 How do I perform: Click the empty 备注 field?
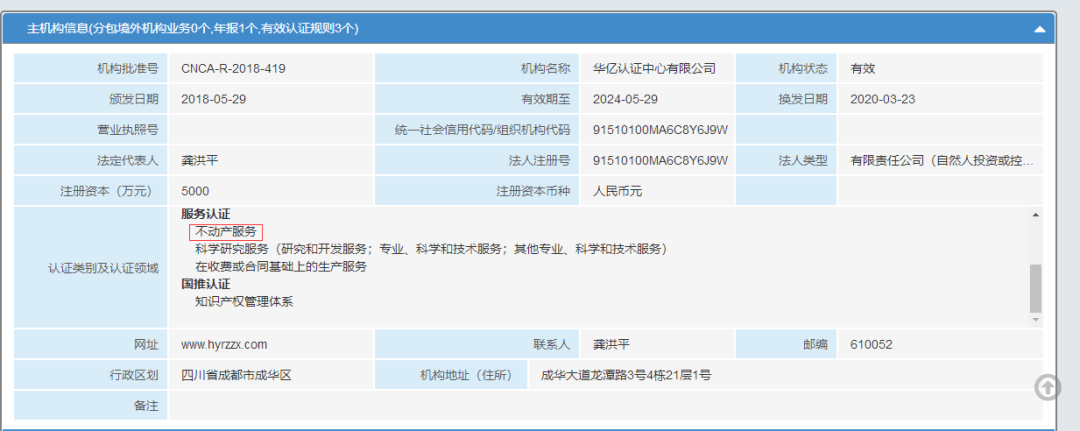pyautogui.click(x=600, y=406)
